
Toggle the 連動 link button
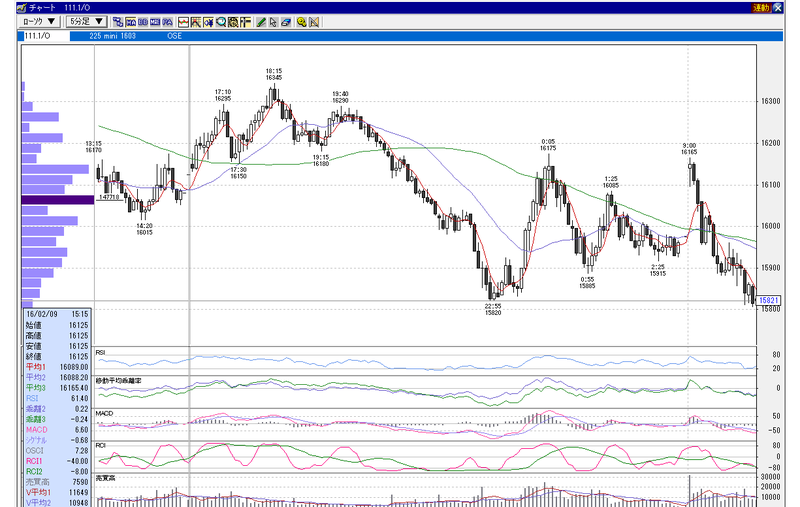coord(761,7)
